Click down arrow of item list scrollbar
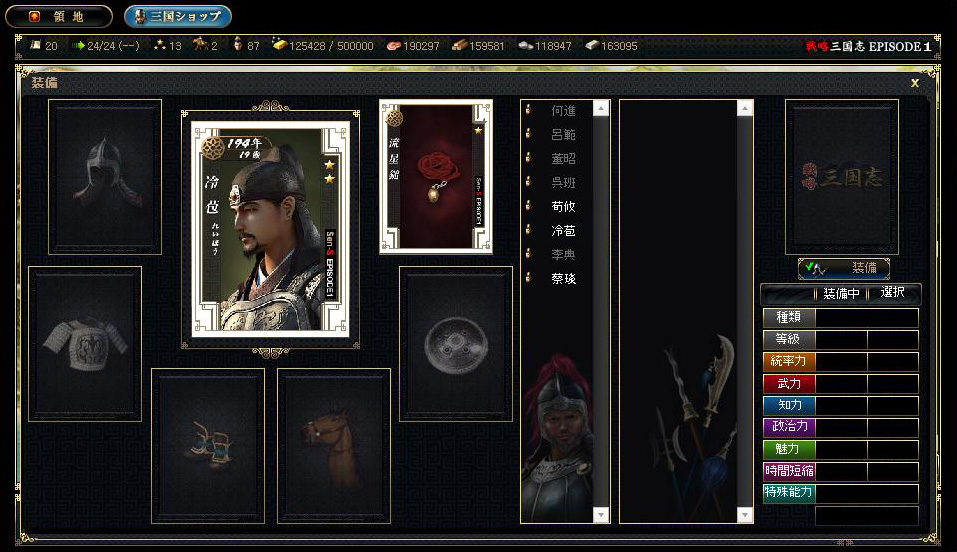Image resolution: width=957 pixels, height=552 pixels. [745, 515]
